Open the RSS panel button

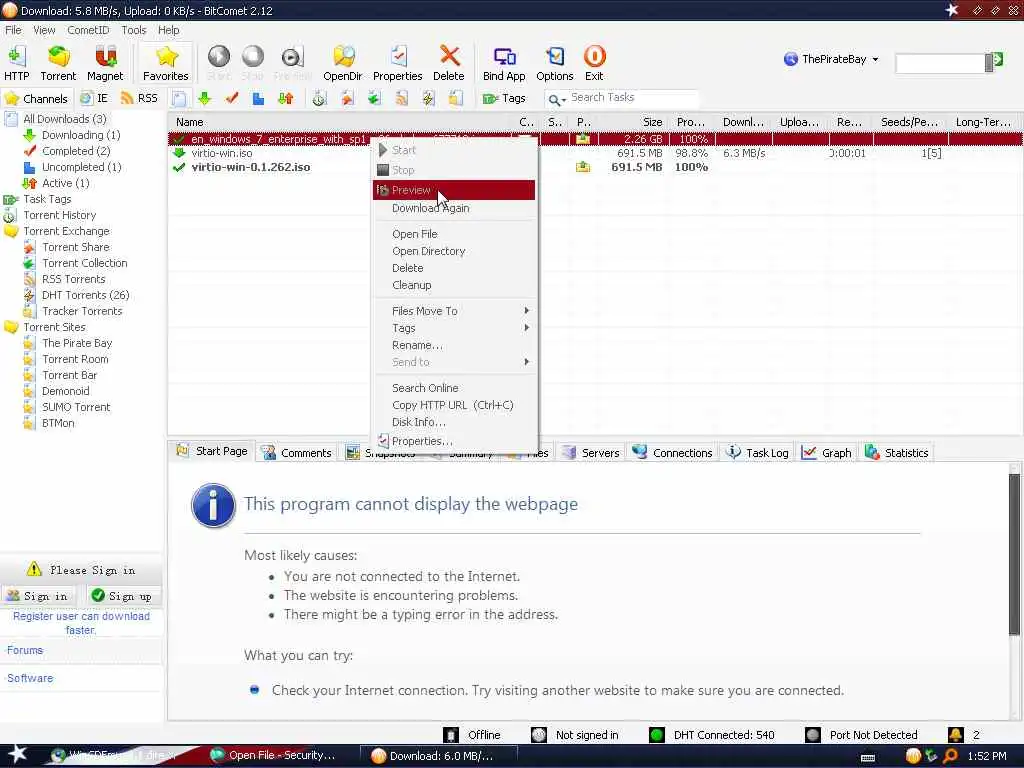pos(139,99)
